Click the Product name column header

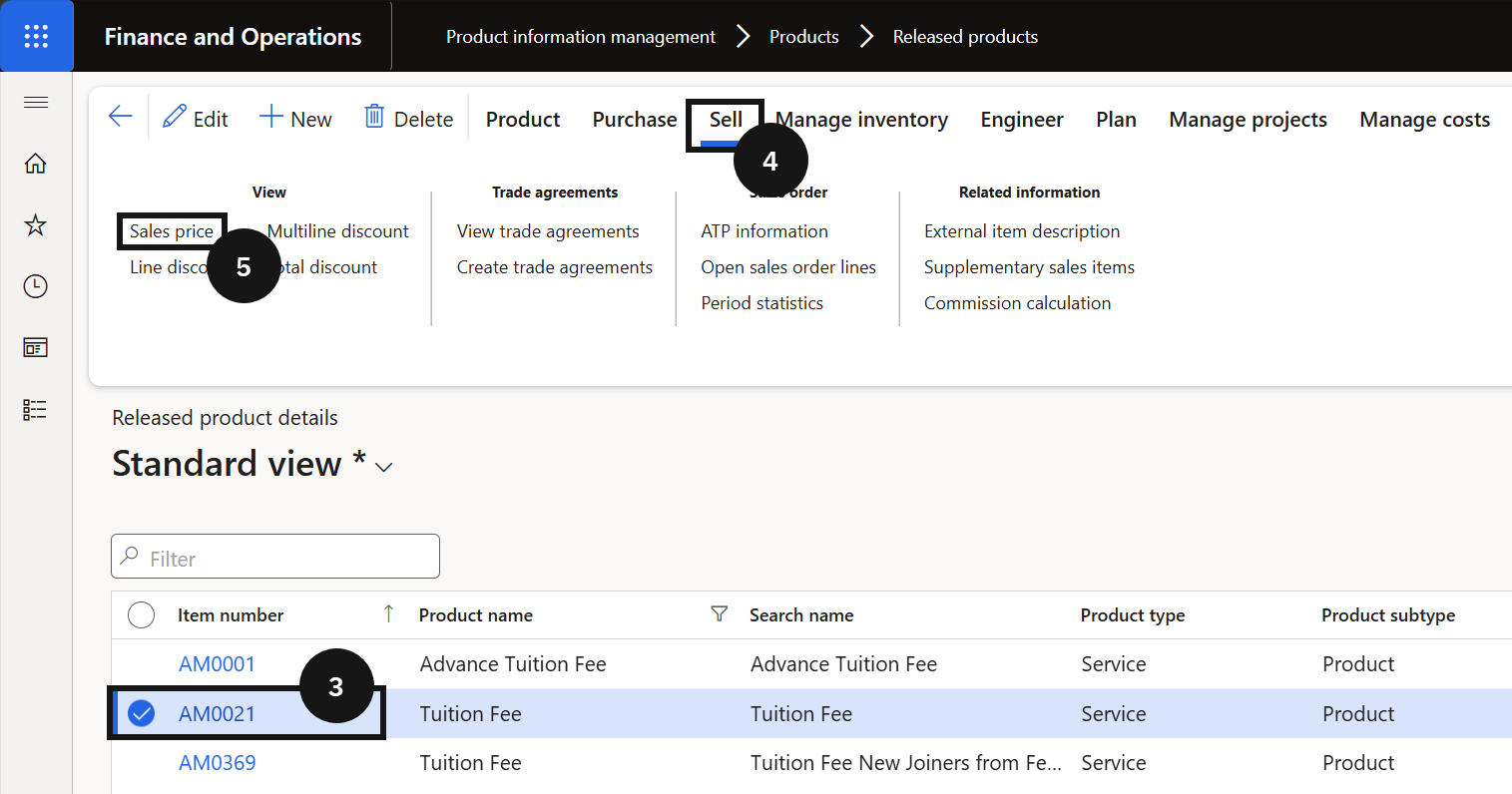coord(476,615)
